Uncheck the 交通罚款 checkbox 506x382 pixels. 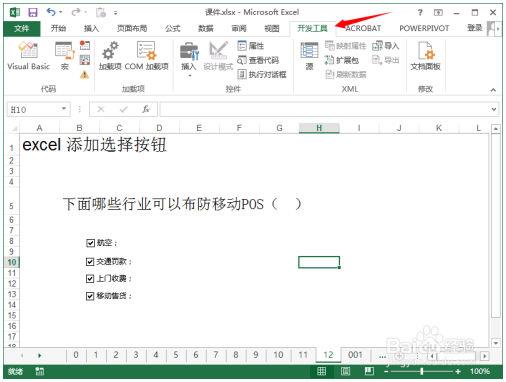click(90, 262)
